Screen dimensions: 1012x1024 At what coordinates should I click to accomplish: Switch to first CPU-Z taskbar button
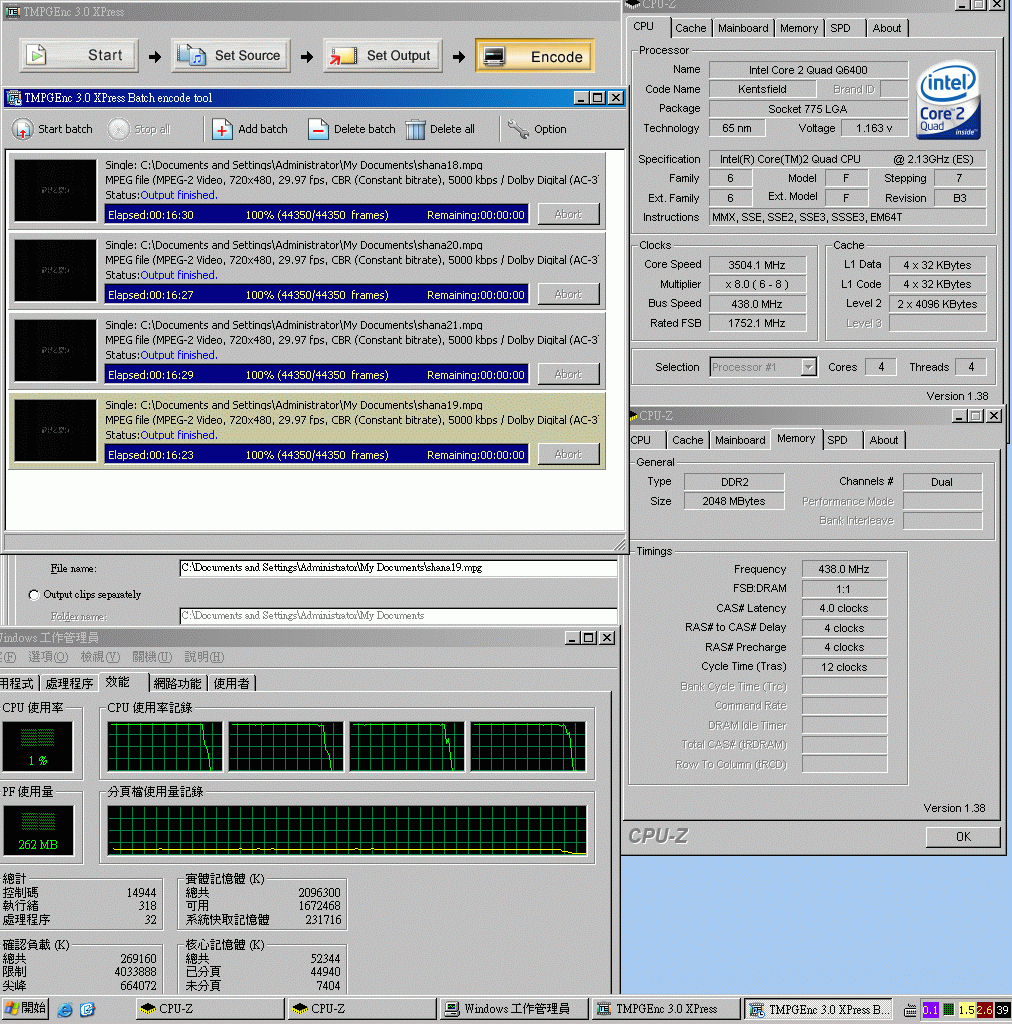click(x=210, y=1009)
